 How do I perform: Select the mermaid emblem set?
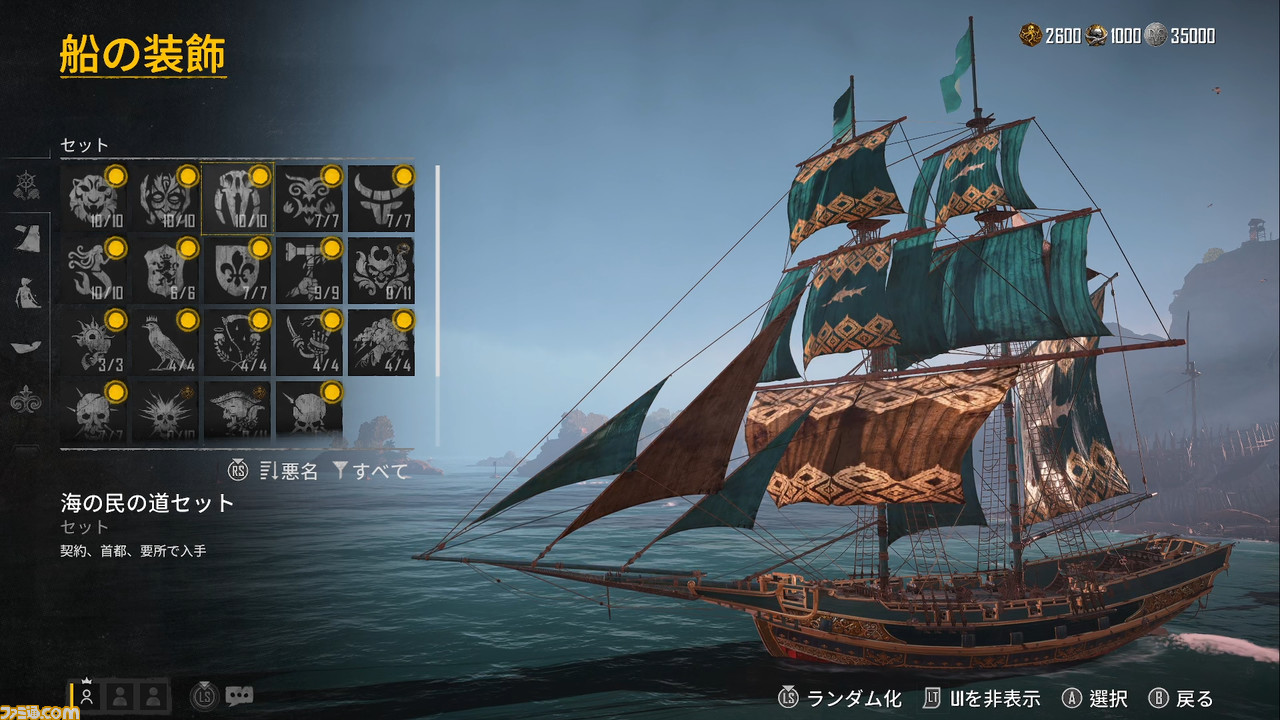94,270
